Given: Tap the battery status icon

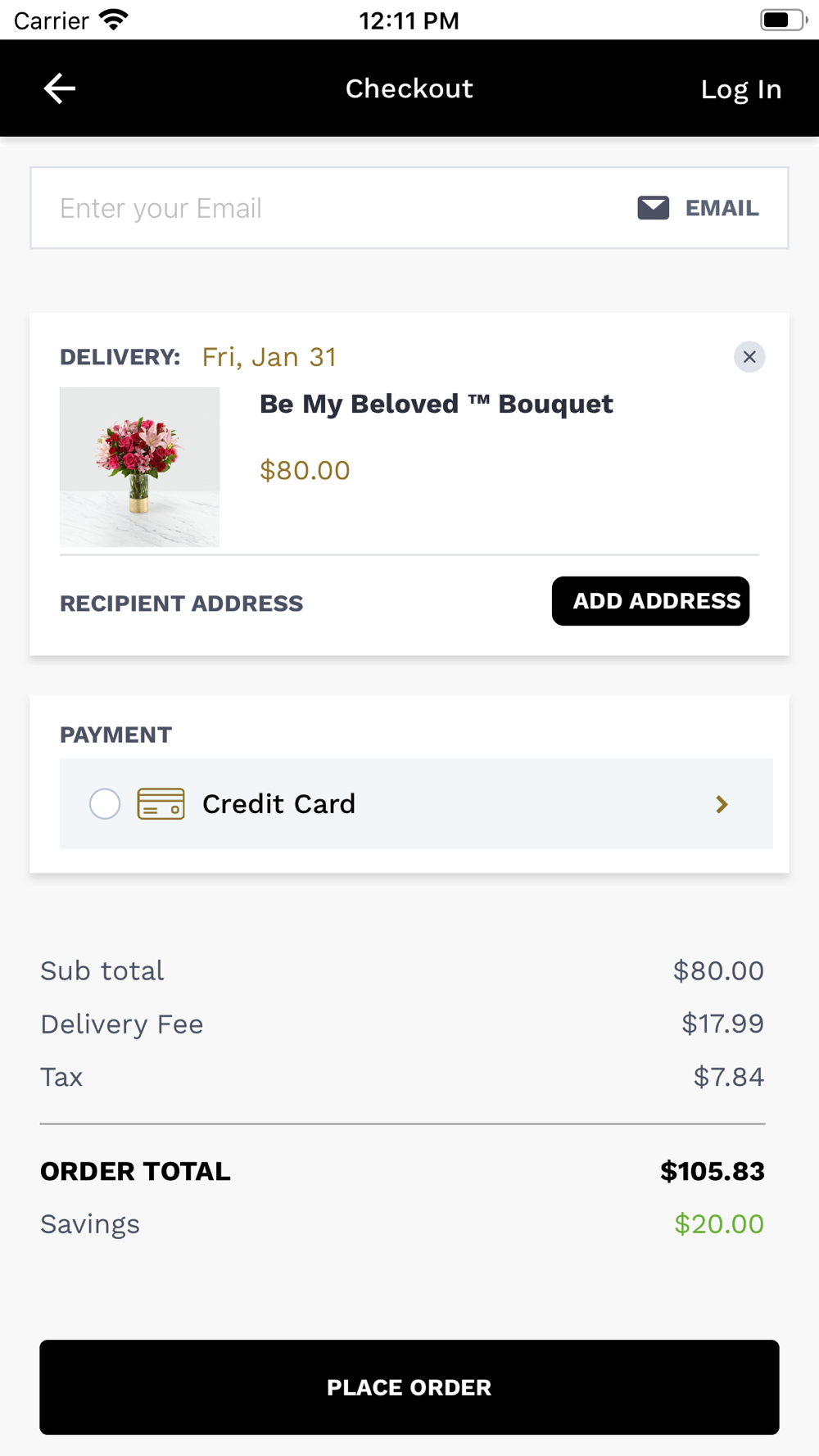Looking at the screenshot, I should 783,20.
